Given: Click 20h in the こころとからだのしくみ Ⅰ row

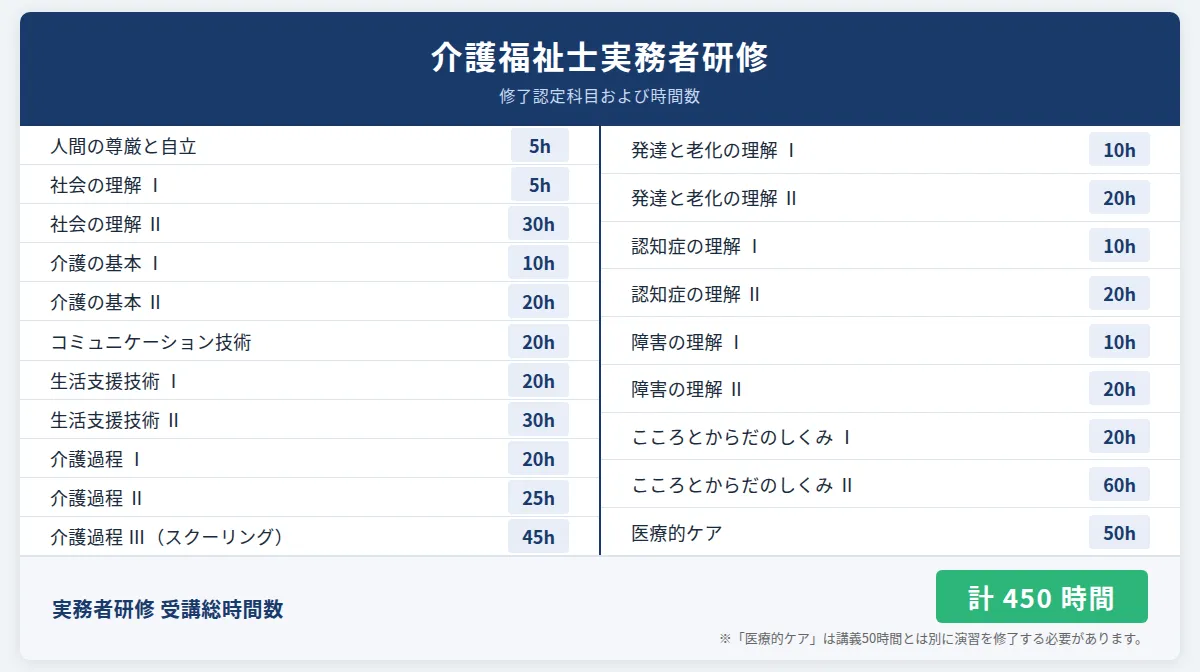Looking at the screenshot, I should point(1119,437).
